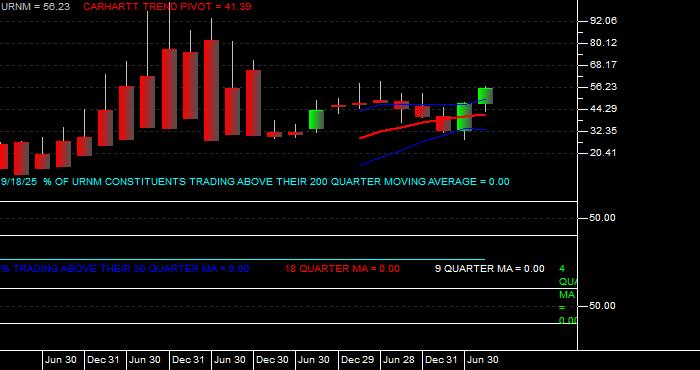Select the 56.23 price level label
Screen dimensions: 700x370
click(x=603, y=87)
